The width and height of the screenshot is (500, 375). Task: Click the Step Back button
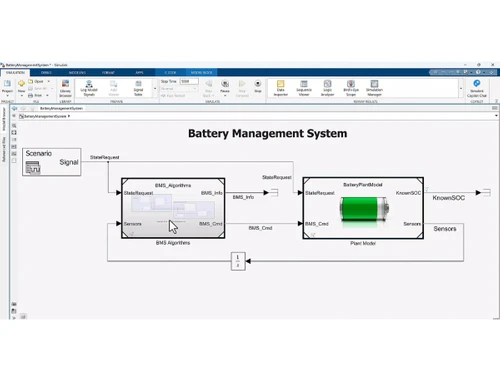point(208,88)
